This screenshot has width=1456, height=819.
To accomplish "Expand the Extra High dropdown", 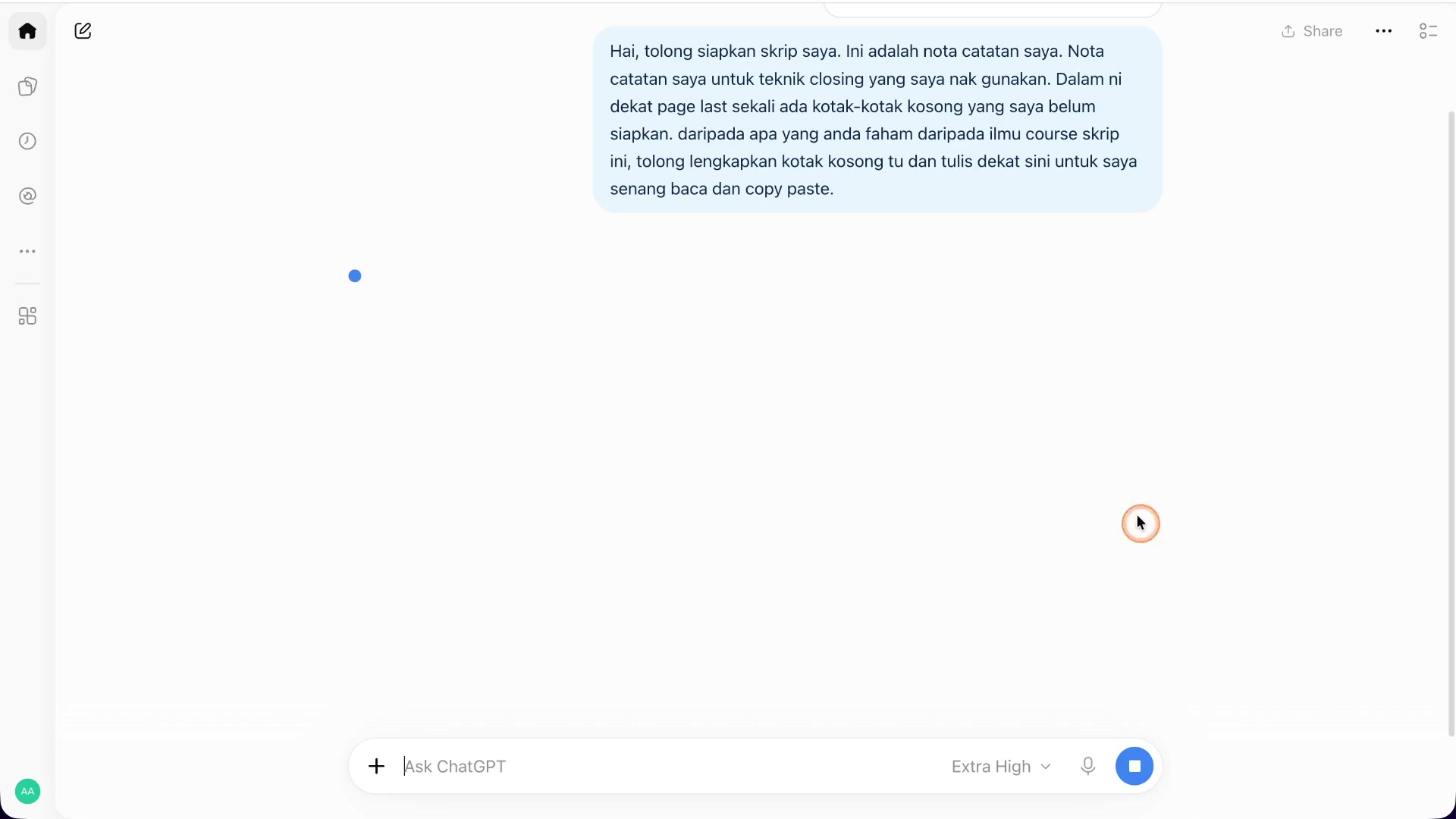I will point(1001,767).
